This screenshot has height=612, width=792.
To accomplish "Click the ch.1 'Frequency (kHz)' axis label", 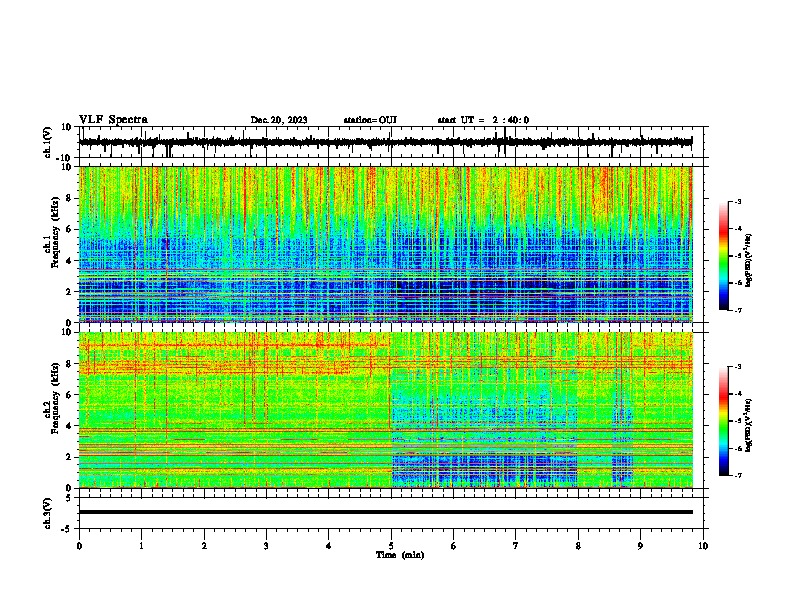I will [55, 232].
